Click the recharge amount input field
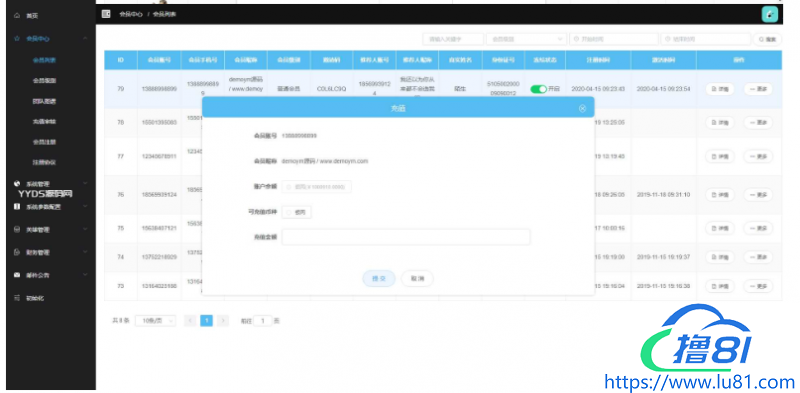800x393 pixels. [406, 237]
